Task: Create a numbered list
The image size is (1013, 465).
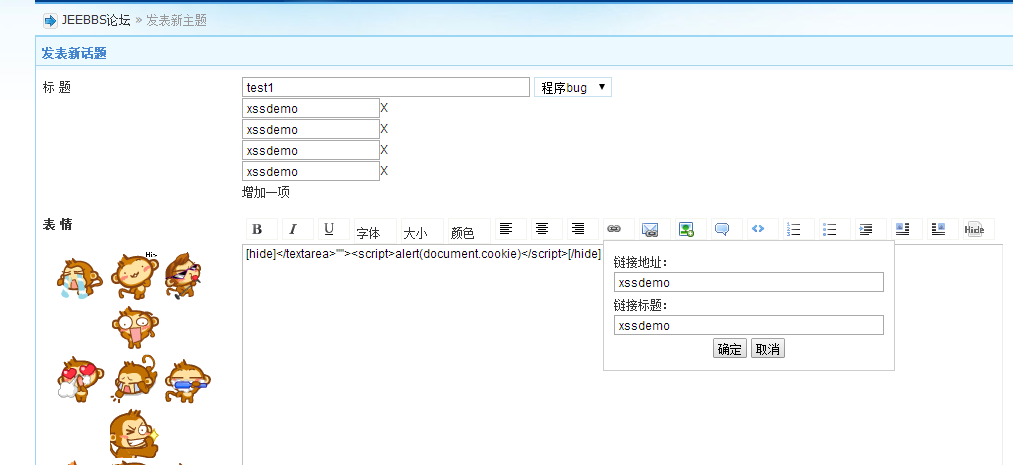Action: coord(794,229)
